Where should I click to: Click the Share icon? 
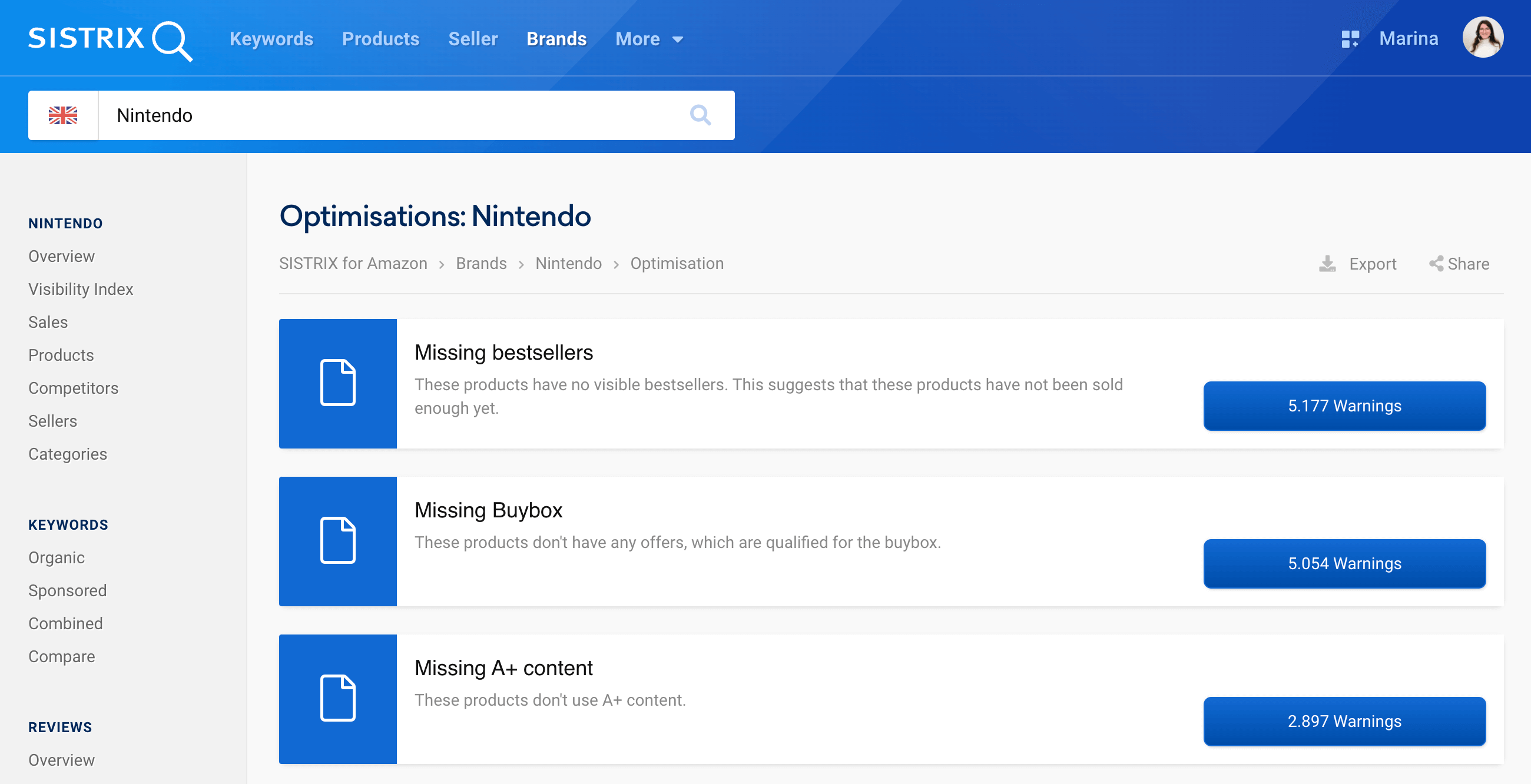[x=1436, y=264]
